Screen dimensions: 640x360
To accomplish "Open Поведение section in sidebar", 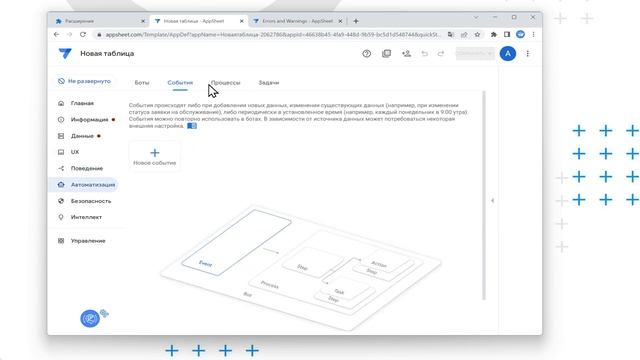I will [87, 168].
